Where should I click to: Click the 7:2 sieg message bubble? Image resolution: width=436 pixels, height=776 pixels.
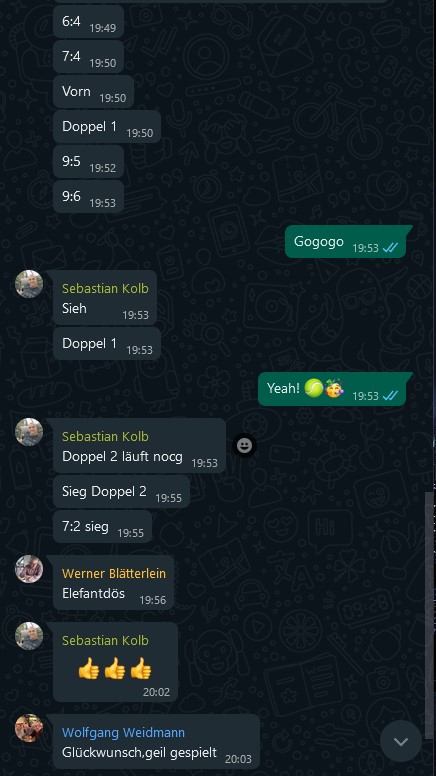[102, 527]
